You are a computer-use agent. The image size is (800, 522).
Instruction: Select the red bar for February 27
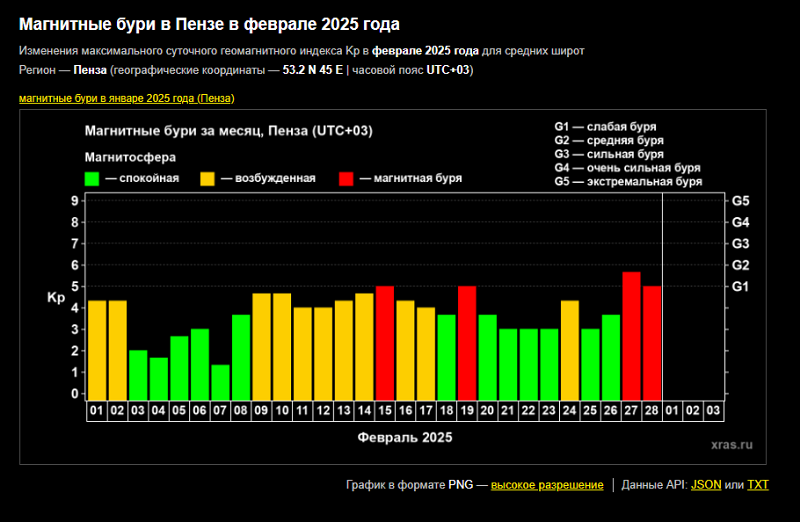[631, 335]
